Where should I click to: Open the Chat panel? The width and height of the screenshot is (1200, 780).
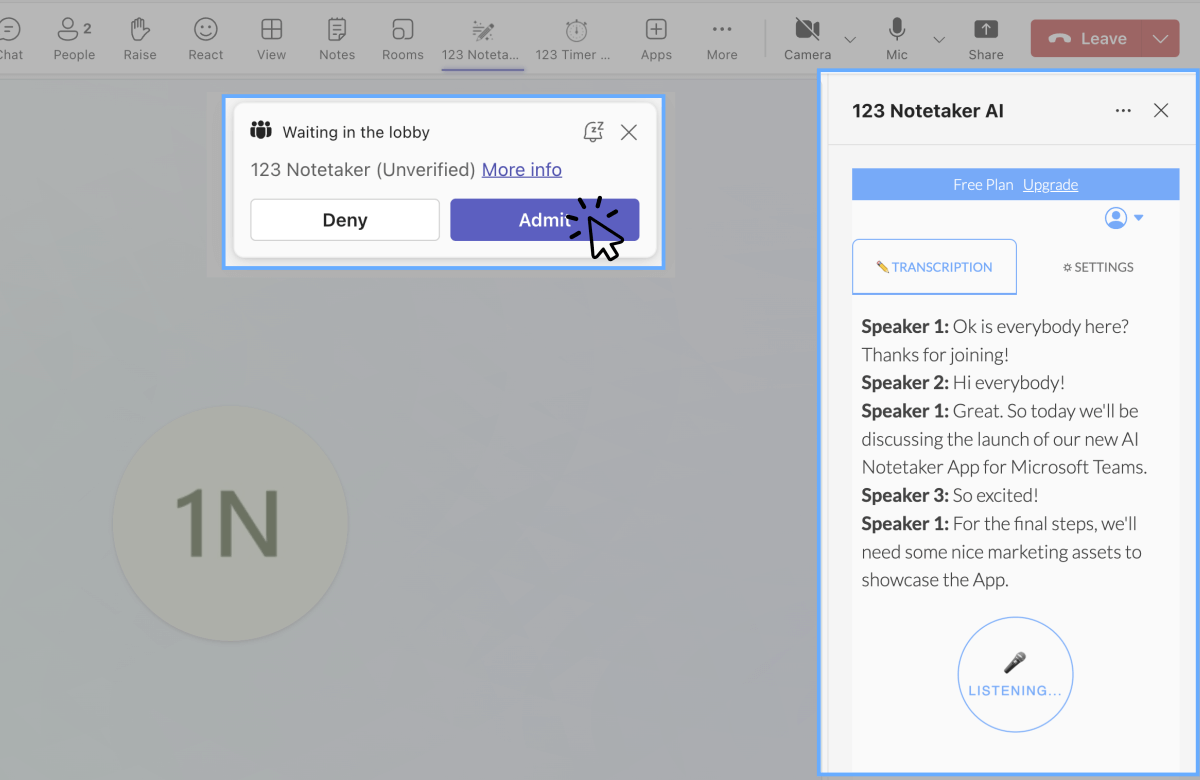tap(10, 39)
